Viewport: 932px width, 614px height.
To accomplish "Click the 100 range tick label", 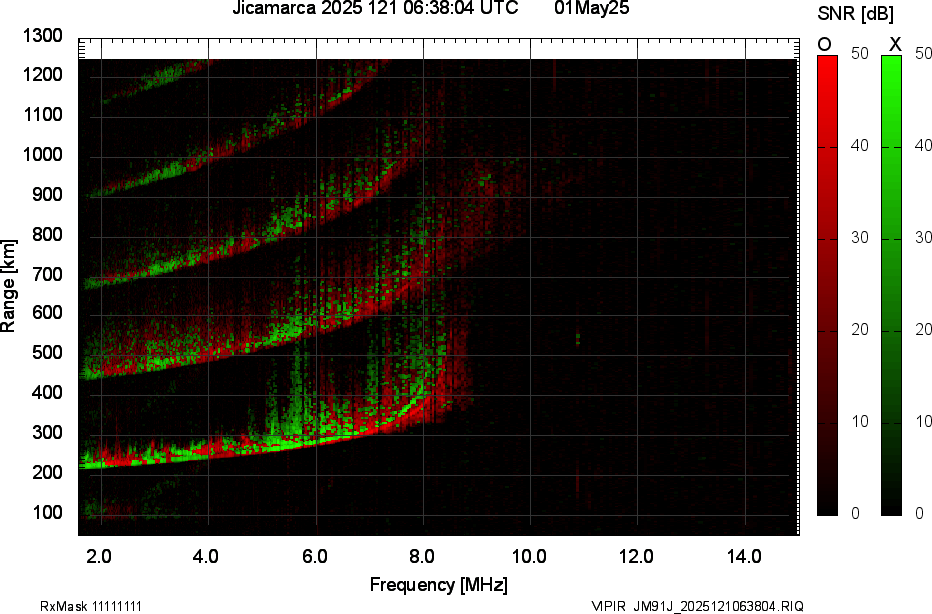I will click(48, 512).
